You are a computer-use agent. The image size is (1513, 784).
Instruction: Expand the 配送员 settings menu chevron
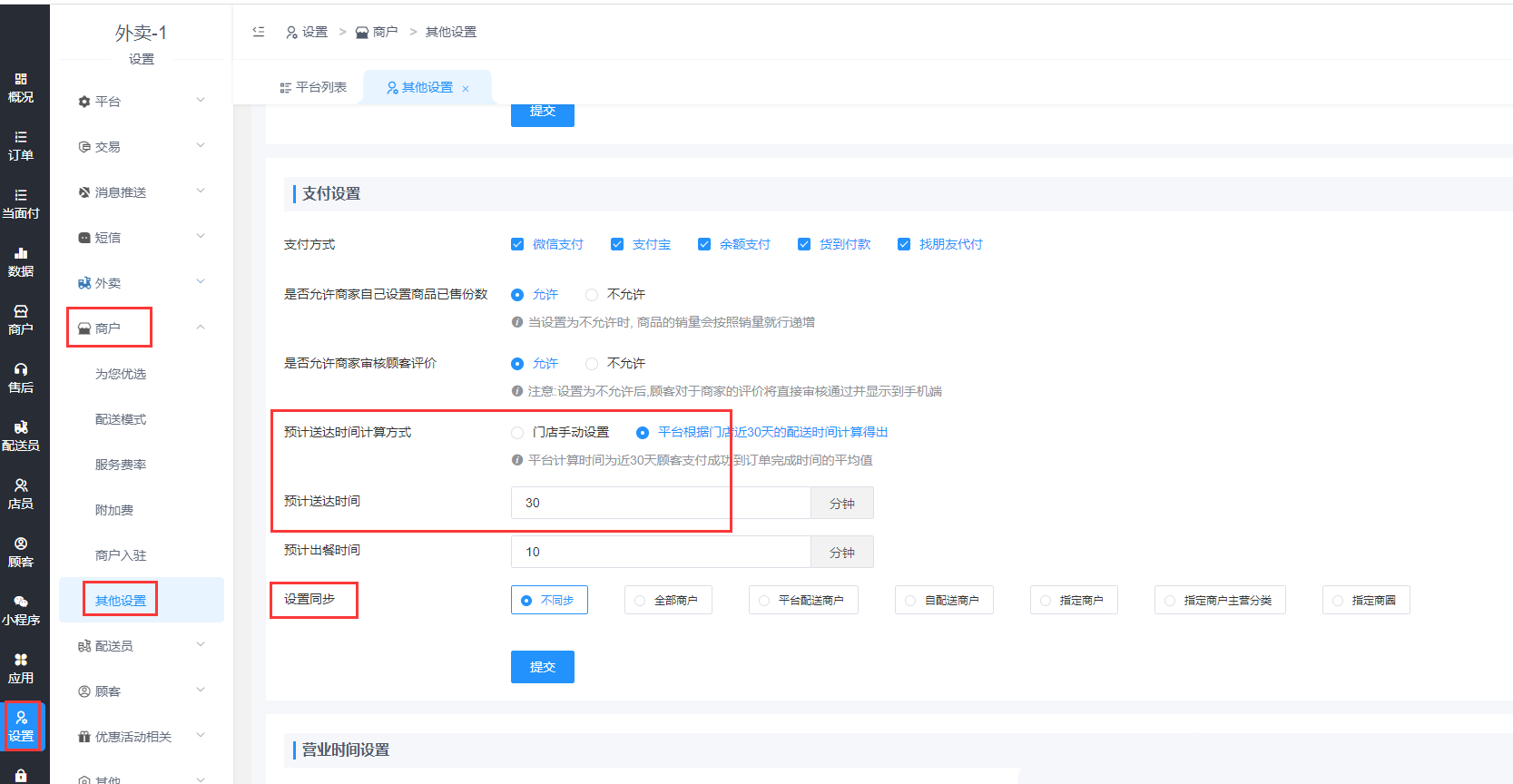click(201, 644)
